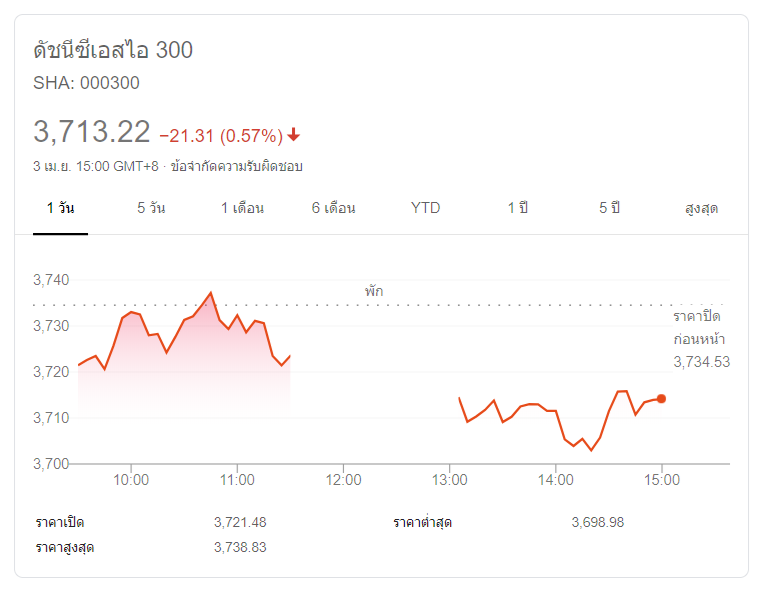Click the red down arrow icon
Screen dimensions: 765x598
pyautogui.click(x=294, y=135)
